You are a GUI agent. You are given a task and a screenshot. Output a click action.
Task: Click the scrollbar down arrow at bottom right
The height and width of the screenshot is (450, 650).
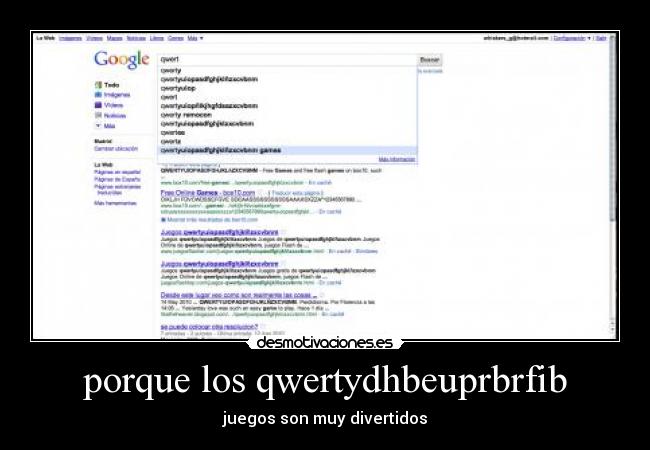pos(613,330)
